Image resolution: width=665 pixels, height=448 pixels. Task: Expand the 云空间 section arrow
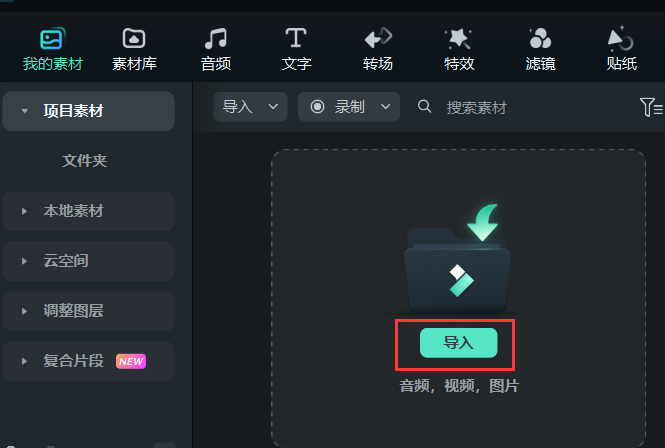pos(25,261)
